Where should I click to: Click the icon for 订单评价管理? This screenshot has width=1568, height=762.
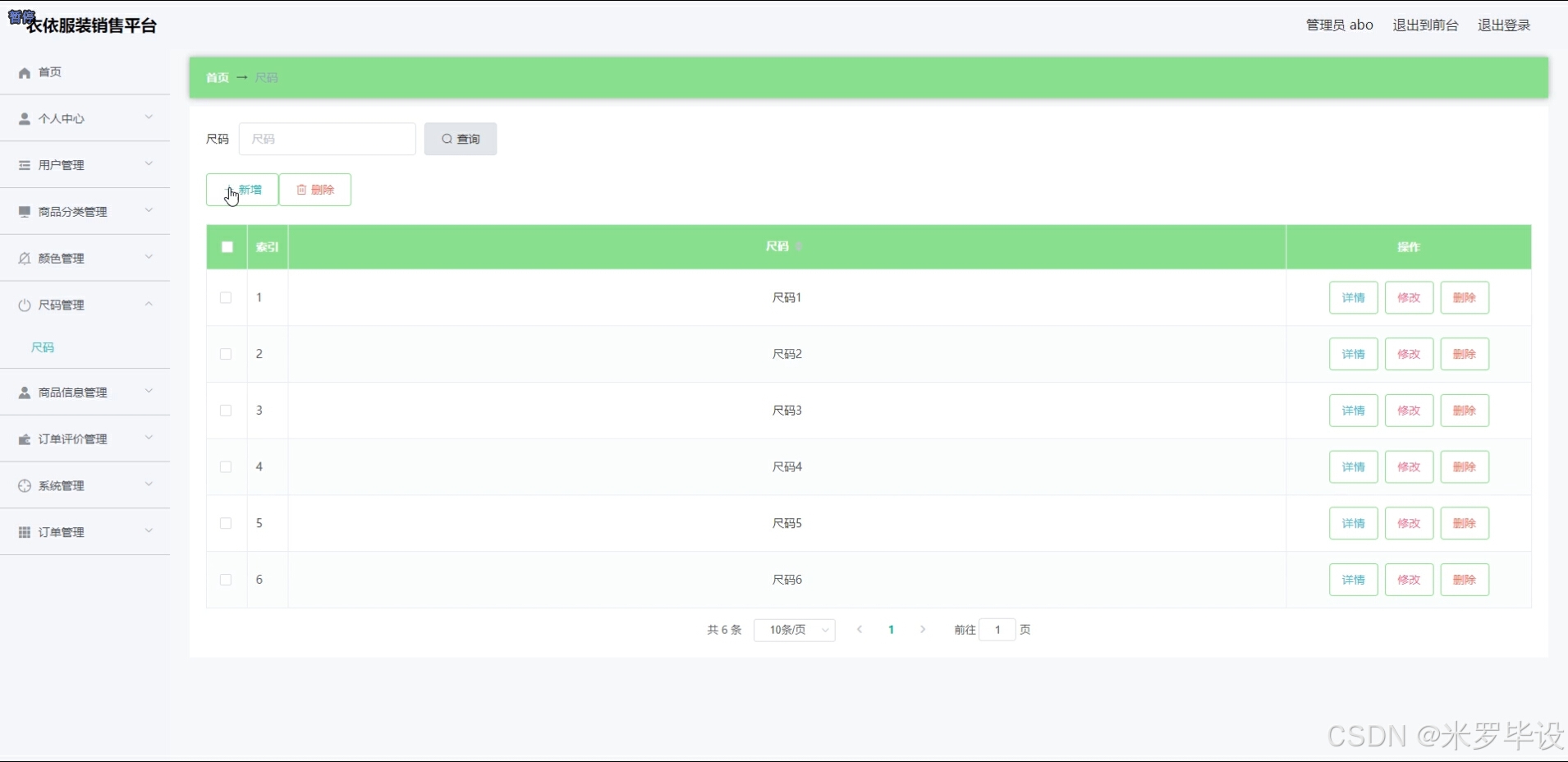[25, 439]
